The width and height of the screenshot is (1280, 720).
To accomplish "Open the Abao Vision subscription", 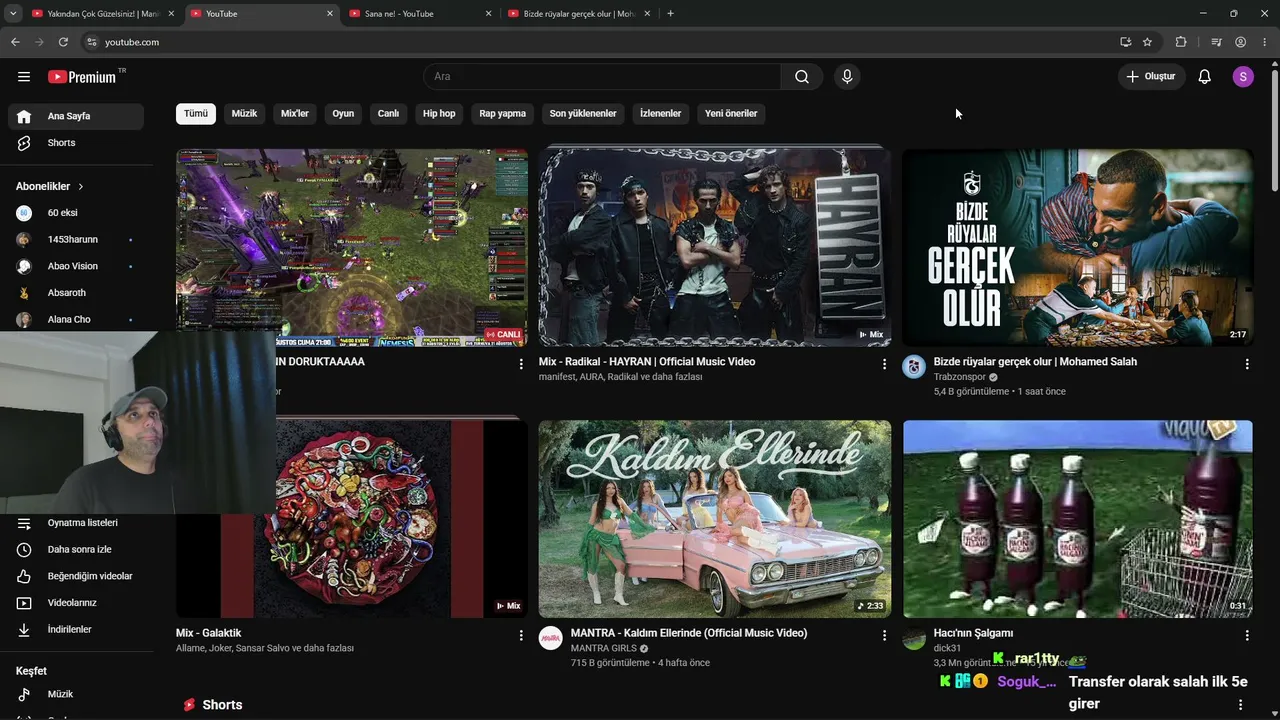I will (x=76, y=266).
